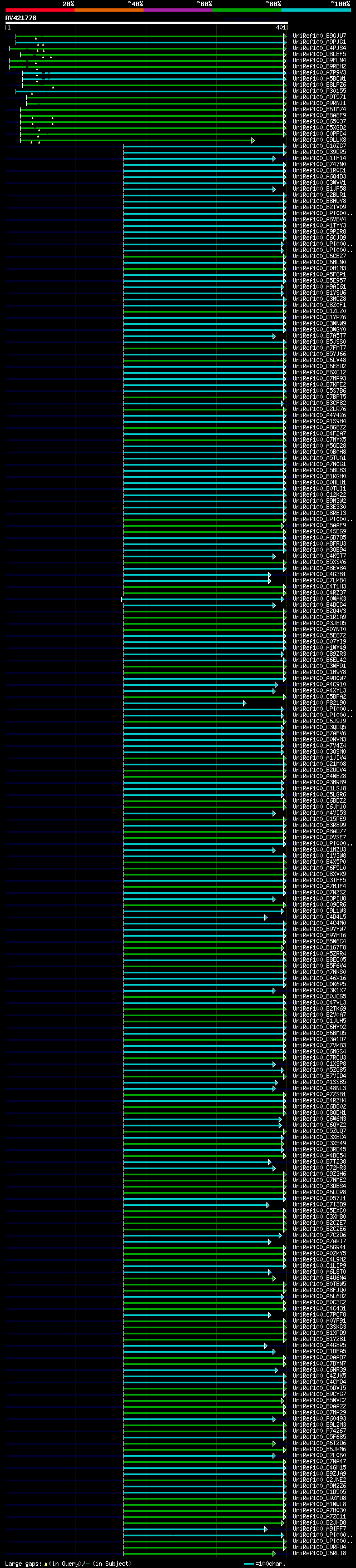Click label UniRef100_A6Q4D3
Image resolution: width=356 pixels, height=1568 pixels.
point(319,176)
